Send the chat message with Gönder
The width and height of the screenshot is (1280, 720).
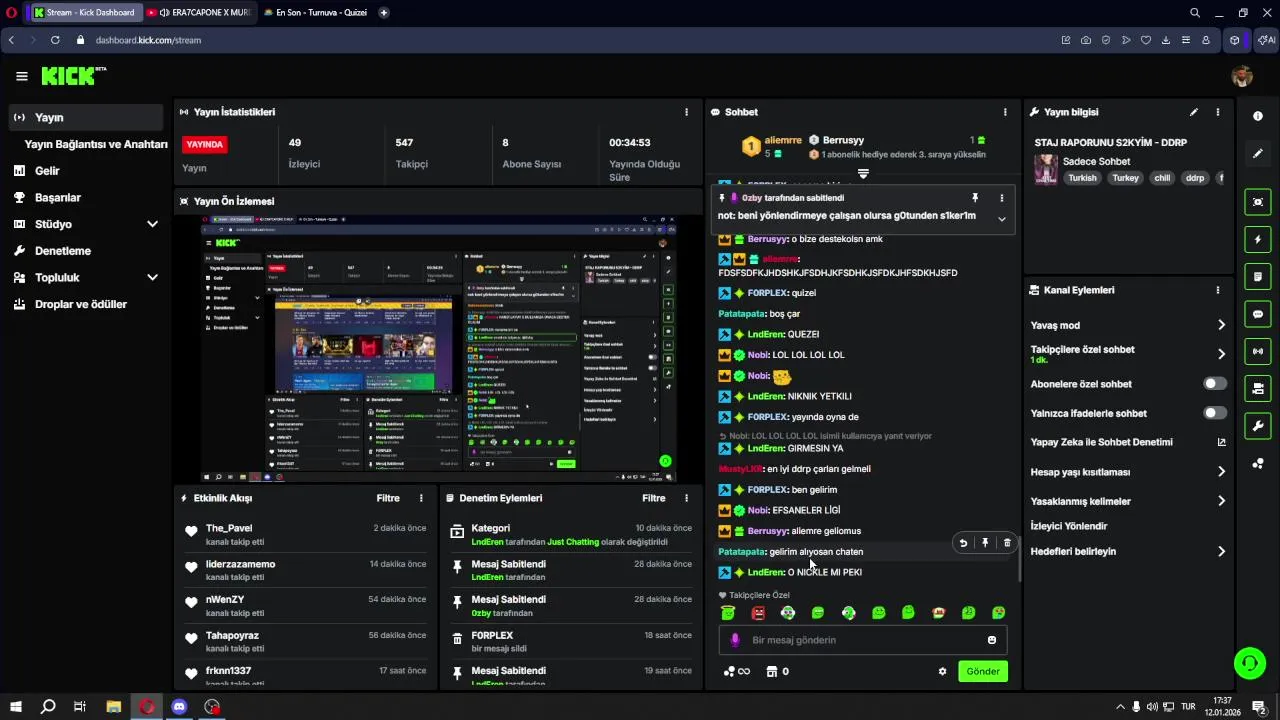[982, 671]
